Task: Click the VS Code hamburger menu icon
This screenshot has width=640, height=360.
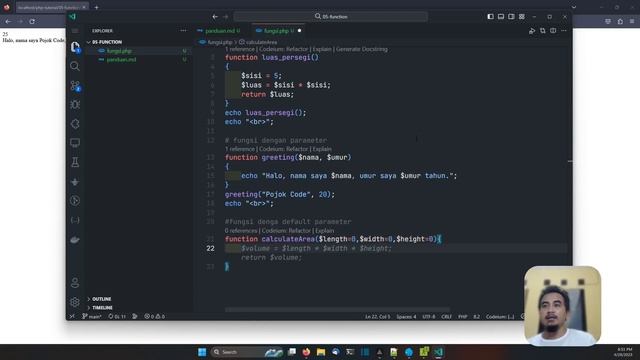Action: tap(75, 31)
